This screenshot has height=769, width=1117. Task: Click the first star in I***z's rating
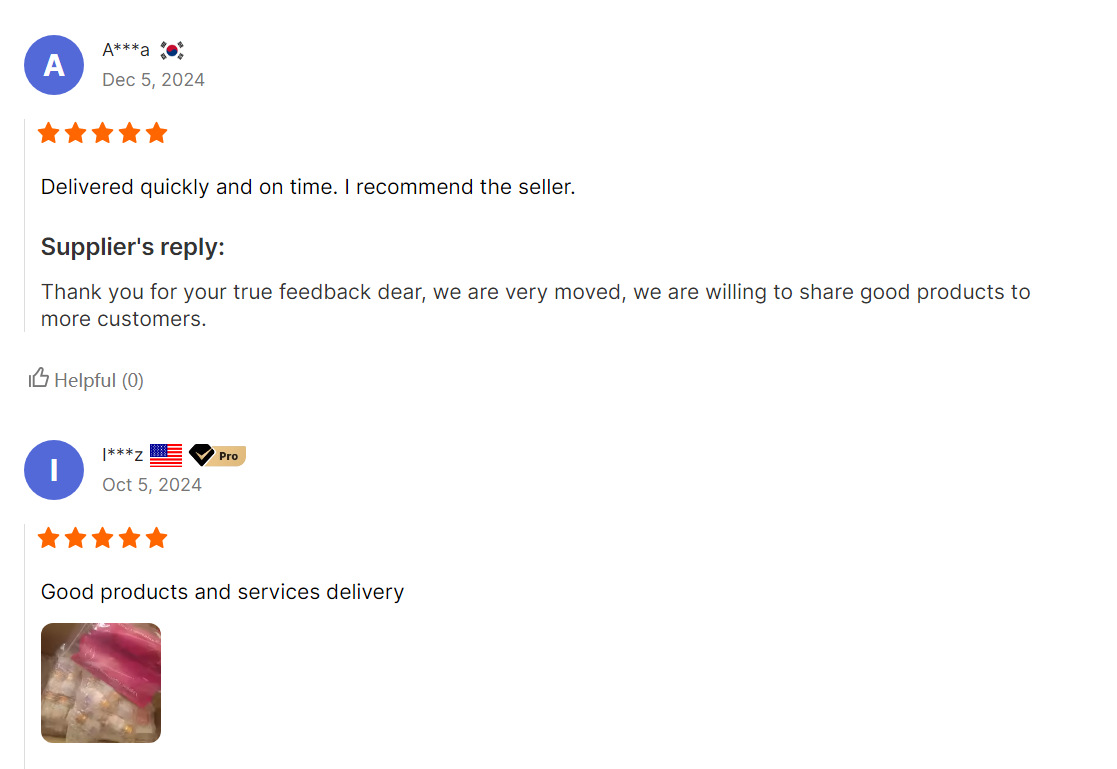(48, 538)
